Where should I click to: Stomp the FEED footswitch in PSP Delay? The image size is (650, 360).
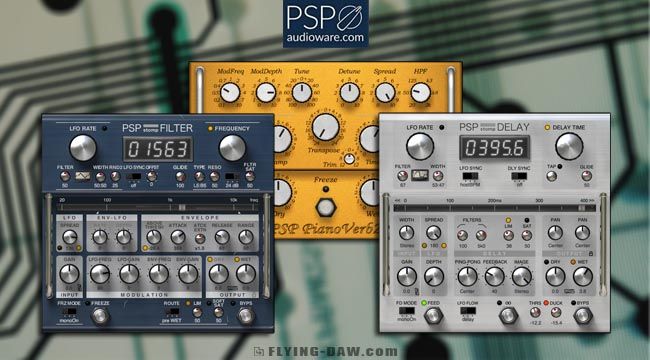pyautogui.click(x=433, y=316)
